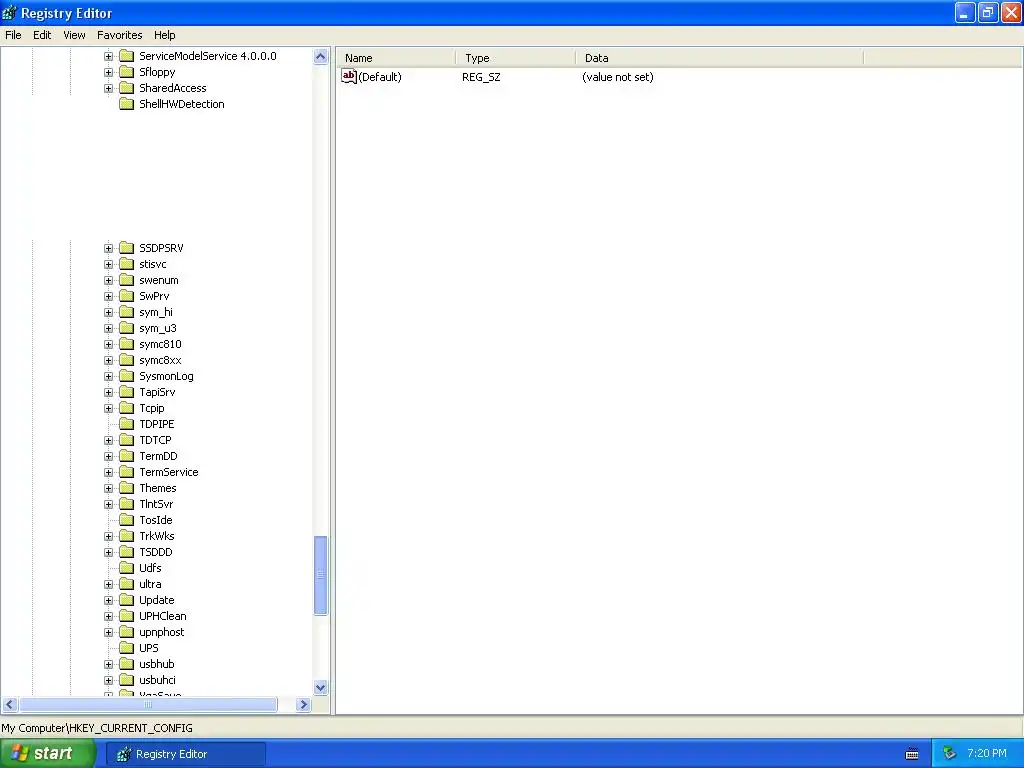The image size is (1024, 768).
Task: Expand the sym_u3 key
Action: pyautogui.click(x=108, y=328)
